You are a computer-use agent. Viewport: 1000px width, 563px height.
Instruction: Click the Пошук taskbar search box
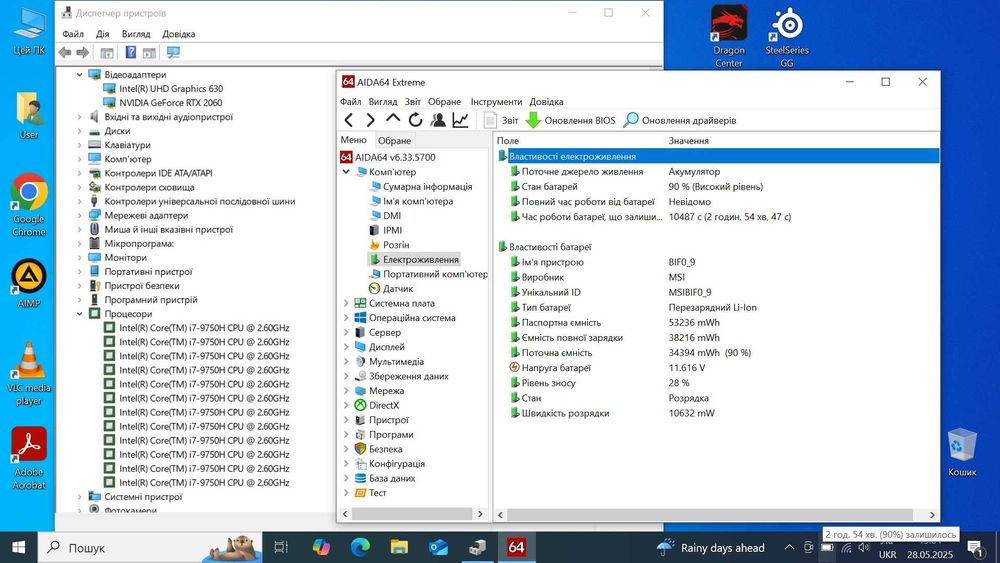coord(151,547)
